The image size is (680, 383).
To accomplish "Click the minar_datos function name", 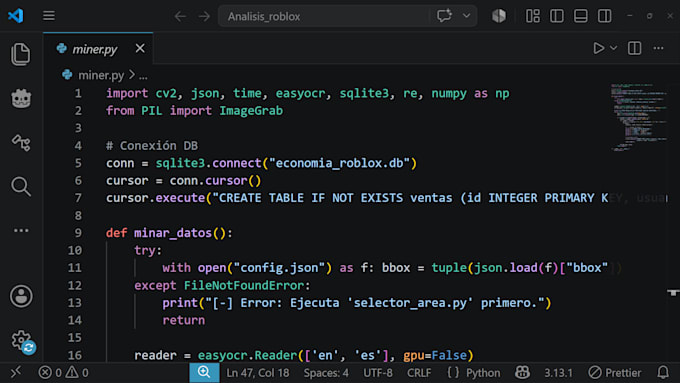I will (173, 233).
